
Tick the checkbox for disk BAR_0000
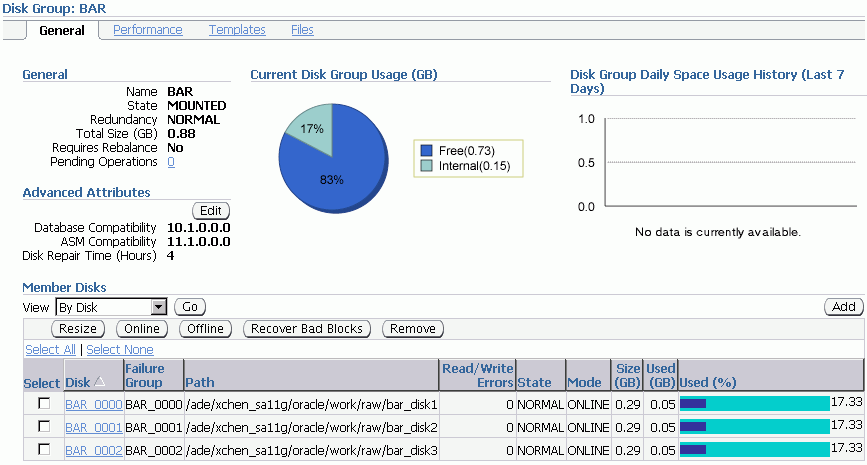point(44,404)
